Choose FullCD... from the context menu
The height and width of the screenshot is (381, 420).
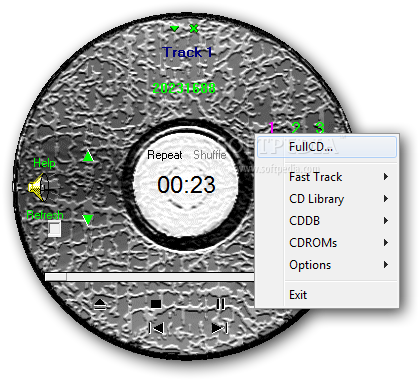point(327,146)
